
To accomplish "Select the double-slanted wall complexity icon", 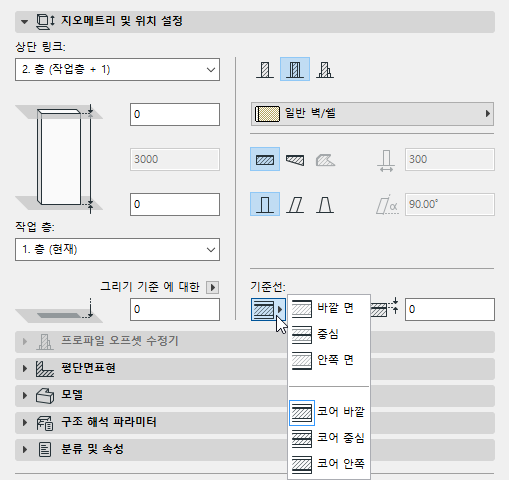I will [x=325, y=204].
